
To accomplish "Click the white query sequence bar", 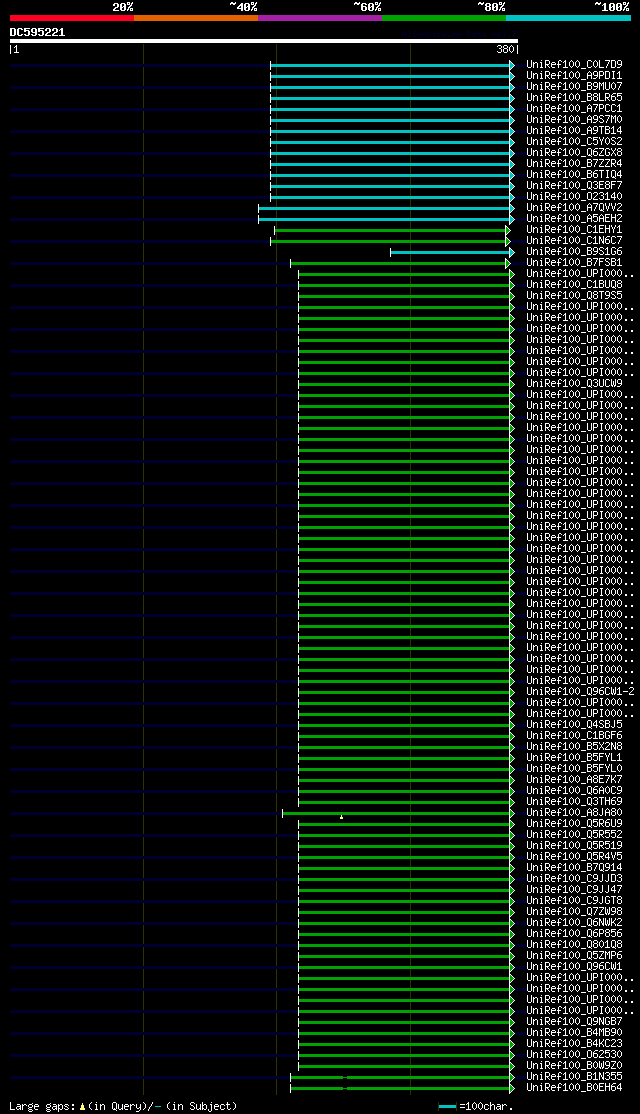I will 264,41.
